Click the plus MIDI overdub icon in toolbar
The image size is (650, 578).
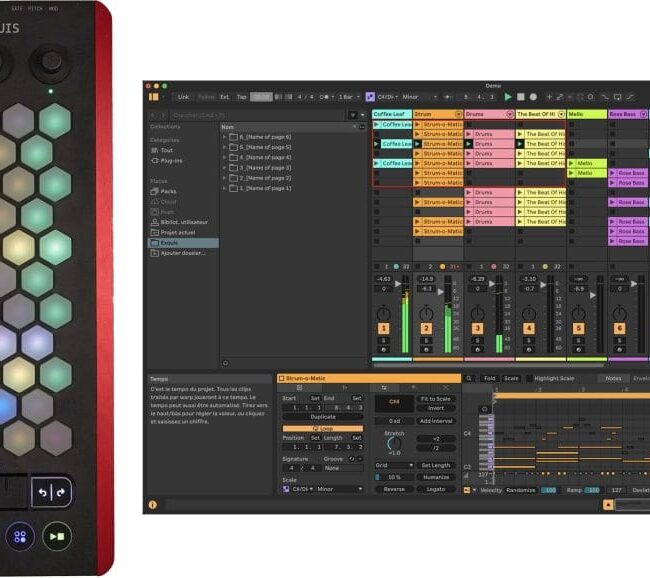(549, 97)
